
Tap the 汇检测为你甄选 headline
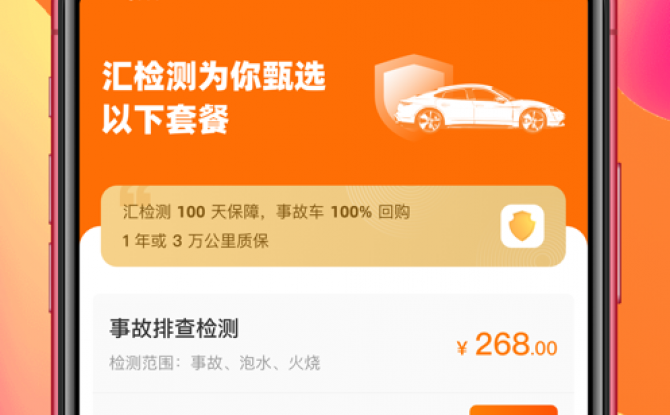[x=214, y=77]
